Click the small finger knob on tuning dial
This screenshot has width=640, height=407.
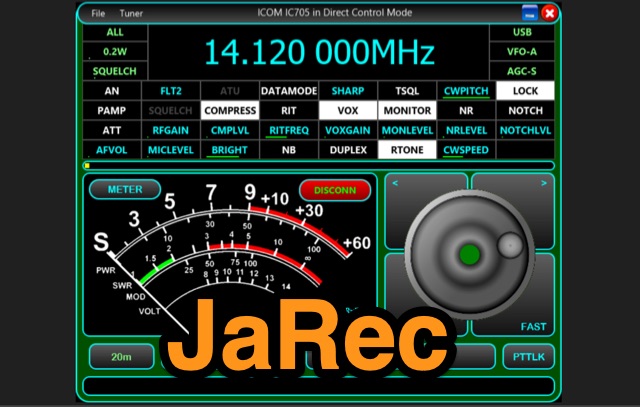[x=510, y=243]
